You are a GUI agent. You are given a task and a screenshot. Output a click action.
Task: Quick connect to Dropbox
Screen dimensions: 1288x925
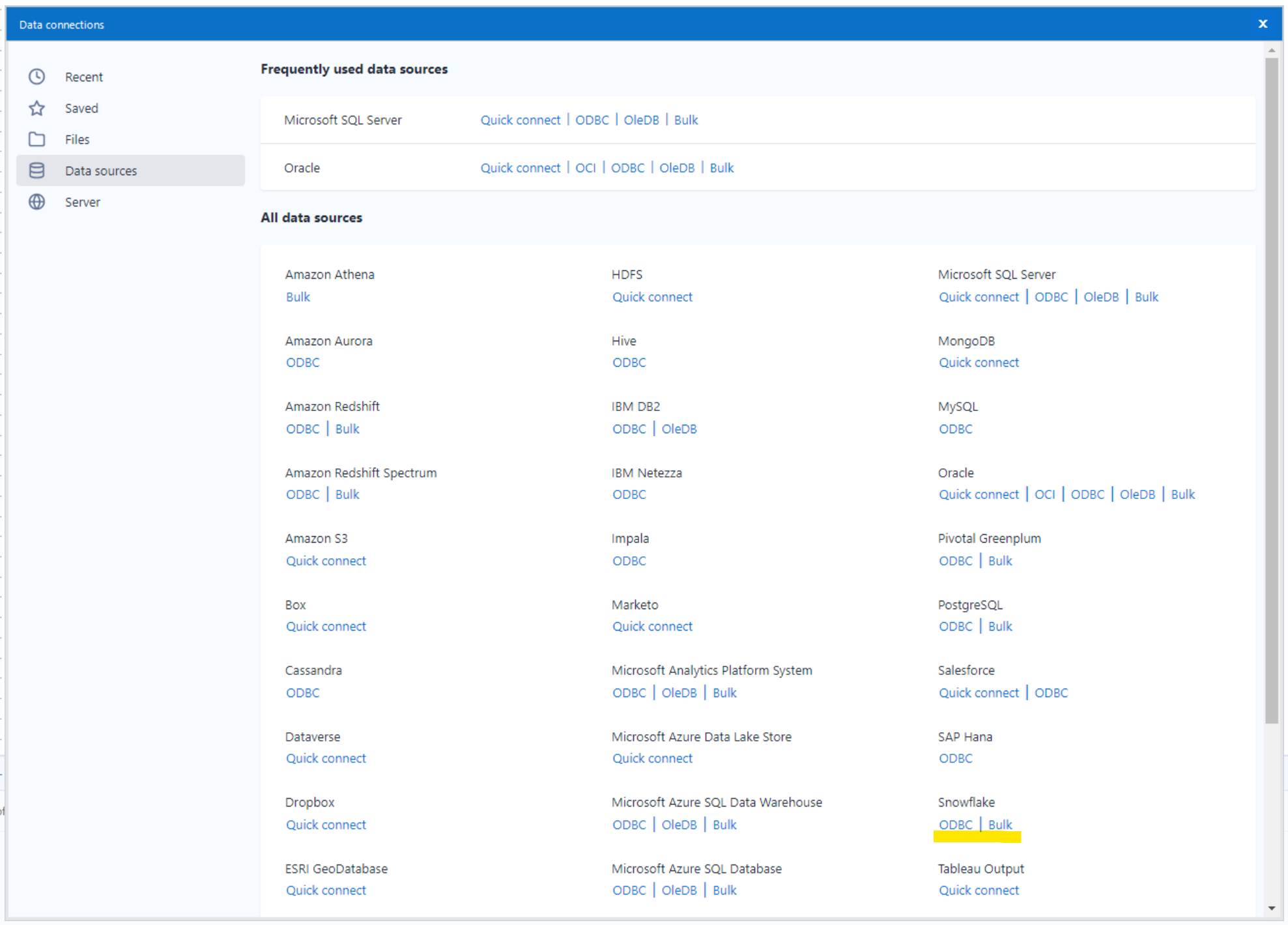click(326, 825)
